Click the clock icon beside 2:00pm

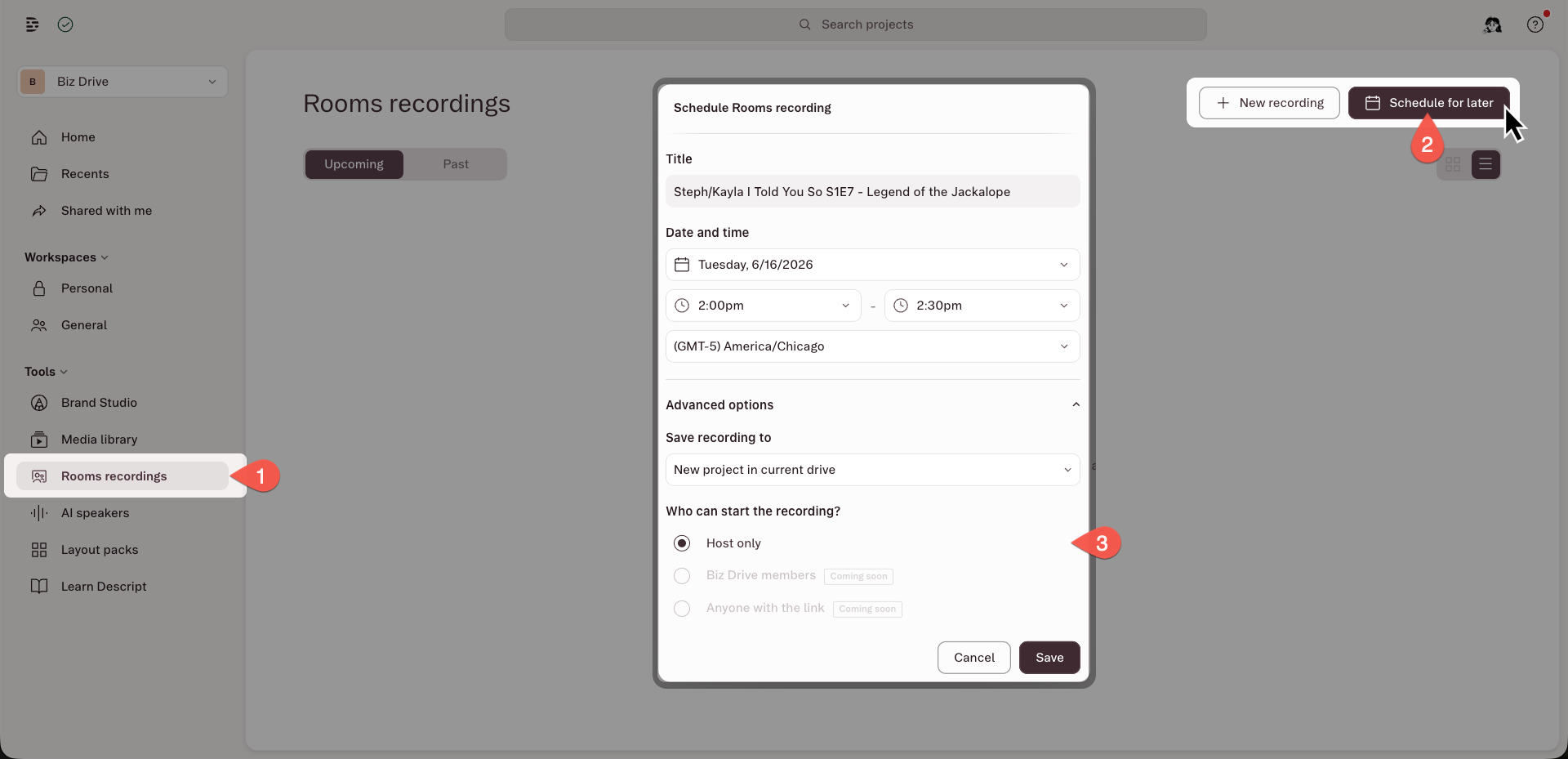682,306
